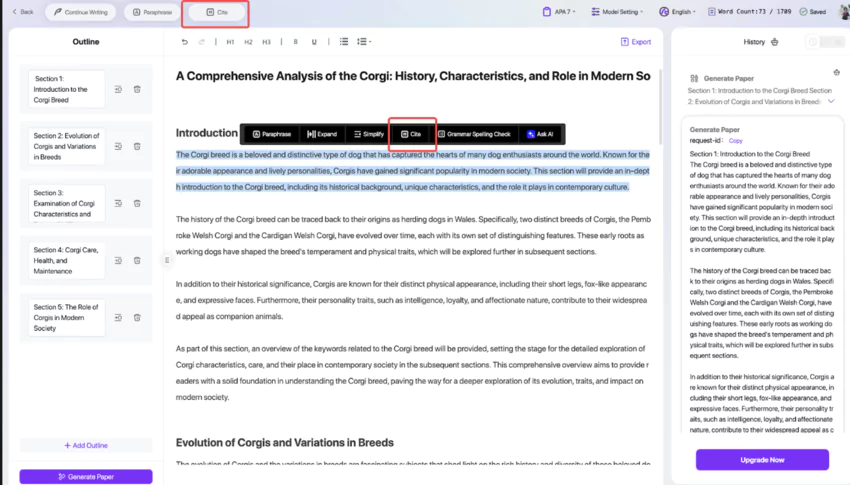The height and width of the screenshot is (485, 850).
Task: Delete Section 2 with its trash icon
Action: tap(137, 146)
